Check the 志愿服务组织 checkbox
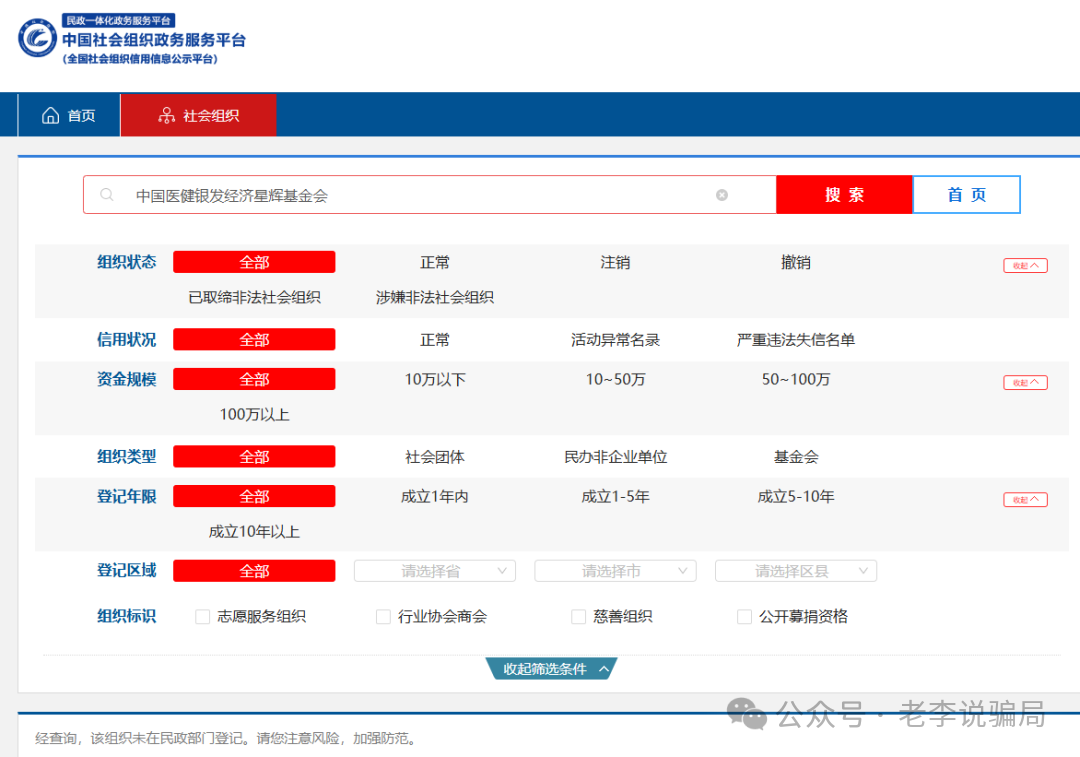This screenshot has height=757, width=1080. tap(202, 617)
